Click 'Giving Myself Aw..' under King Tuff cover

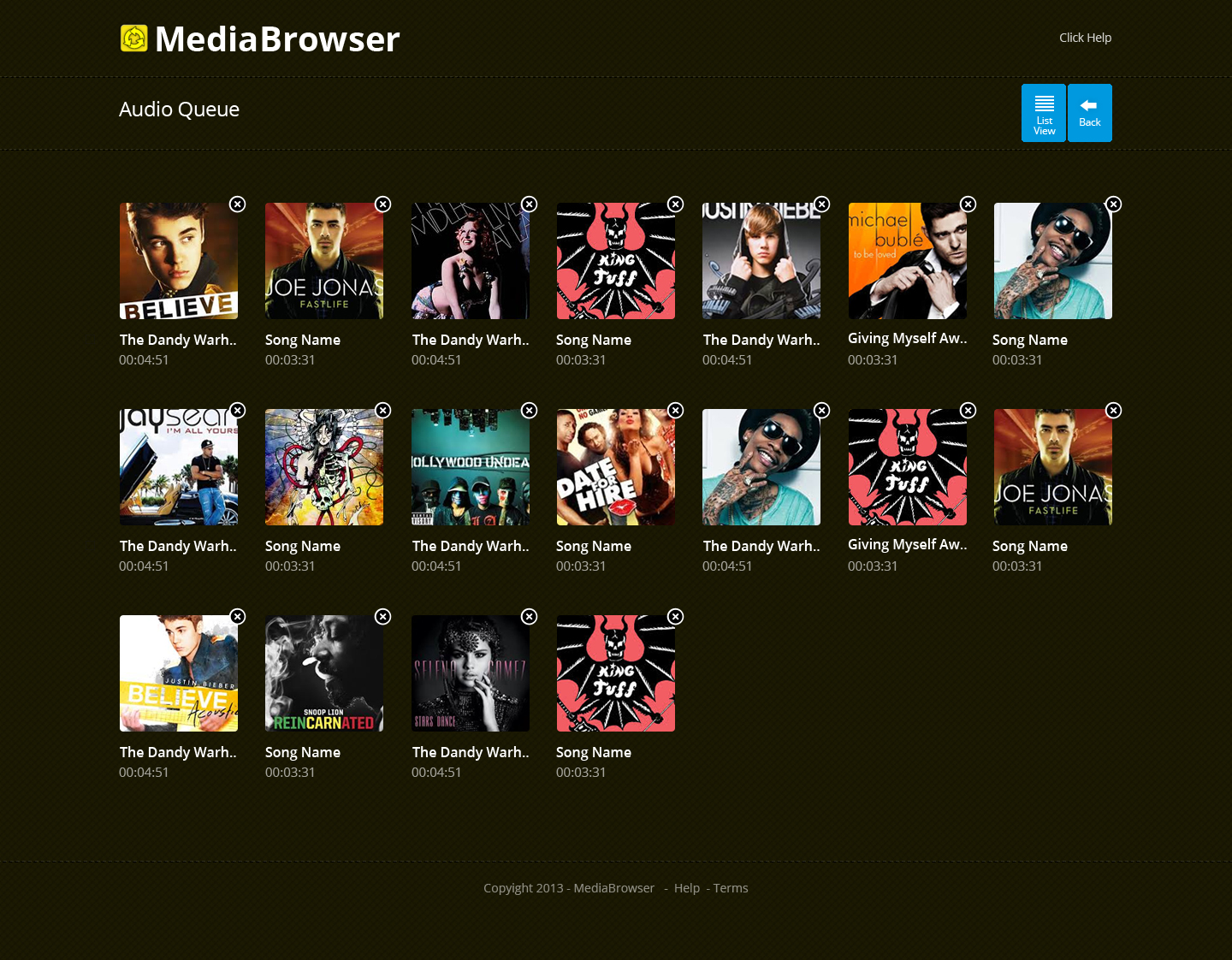coord(908,544)
